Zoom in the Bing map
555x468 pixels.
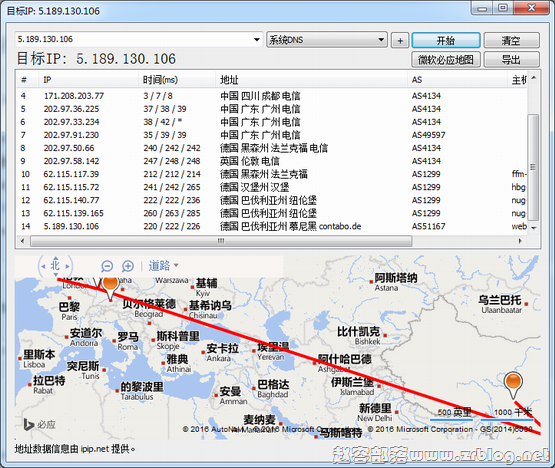(x=128, y=266)
